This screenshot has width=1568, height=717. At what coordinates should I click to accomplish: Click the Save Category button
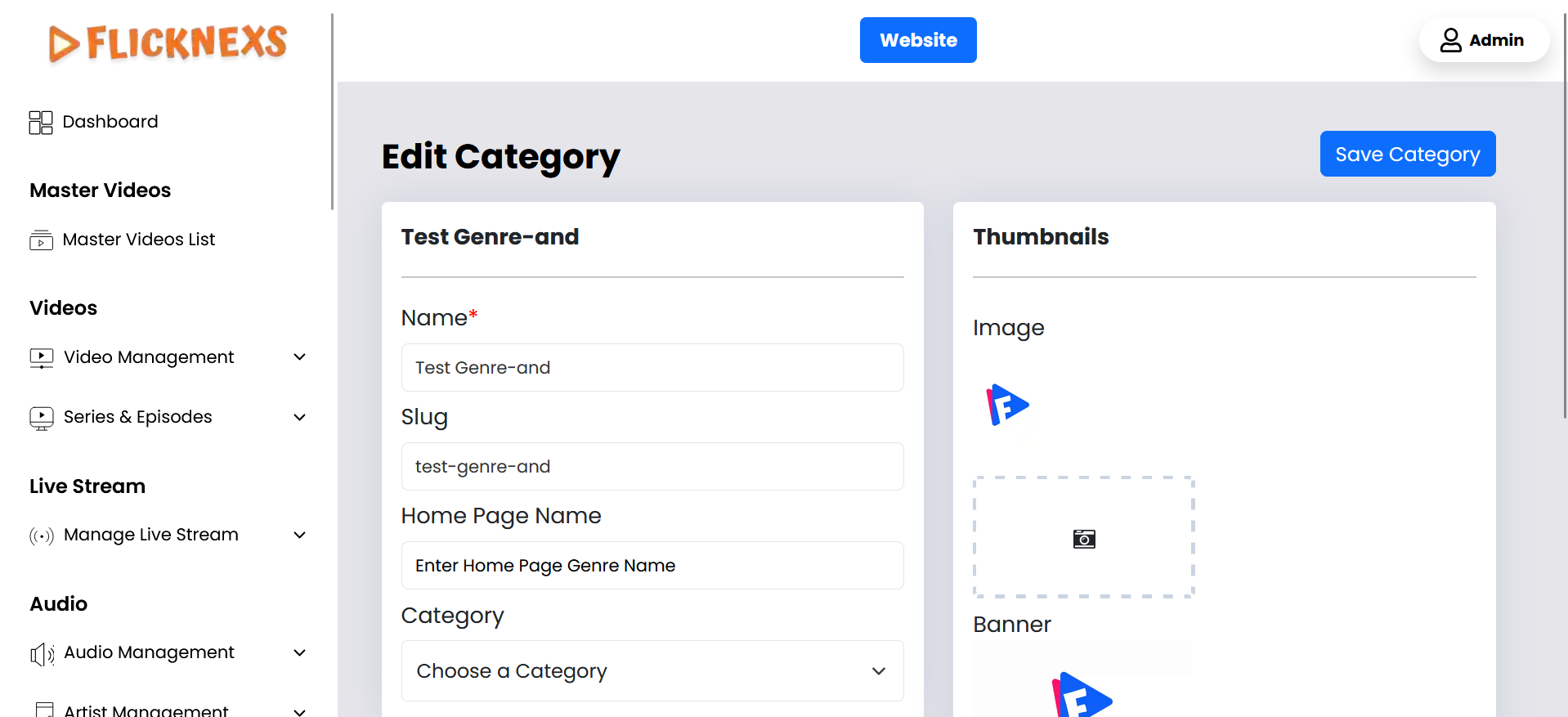[1407, 154]
